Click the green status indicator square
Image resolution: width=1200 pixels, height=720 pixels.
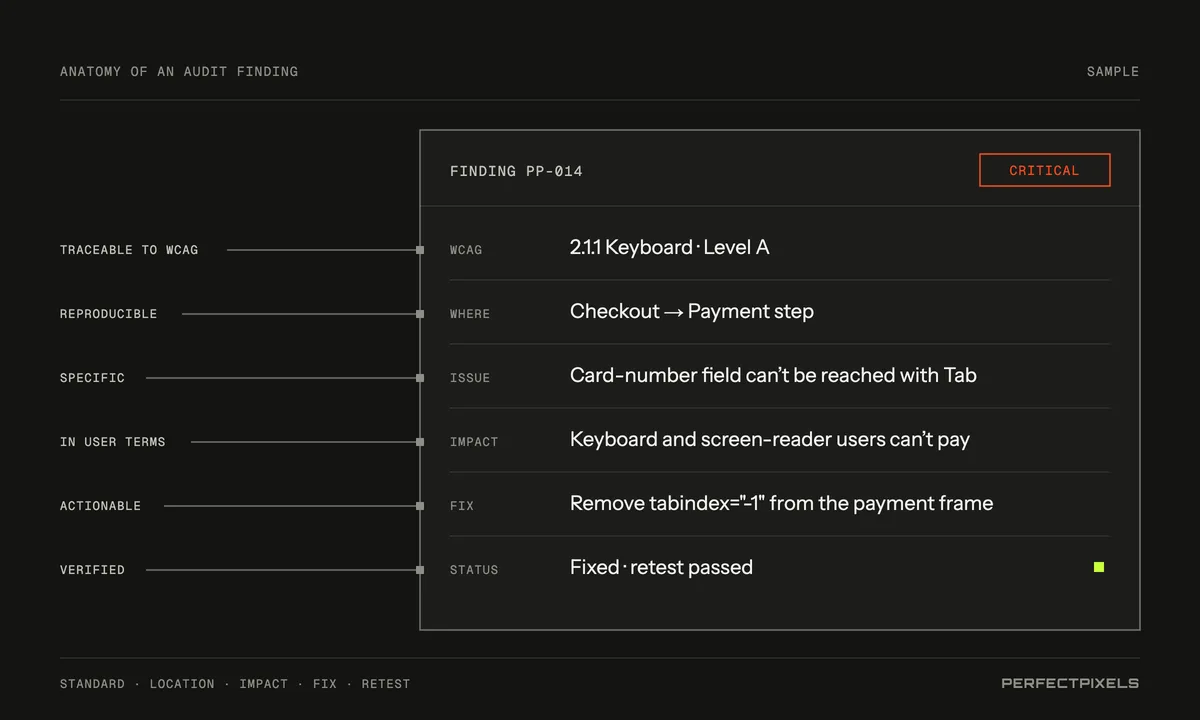pyautogui.click(x=1099, y=567)
